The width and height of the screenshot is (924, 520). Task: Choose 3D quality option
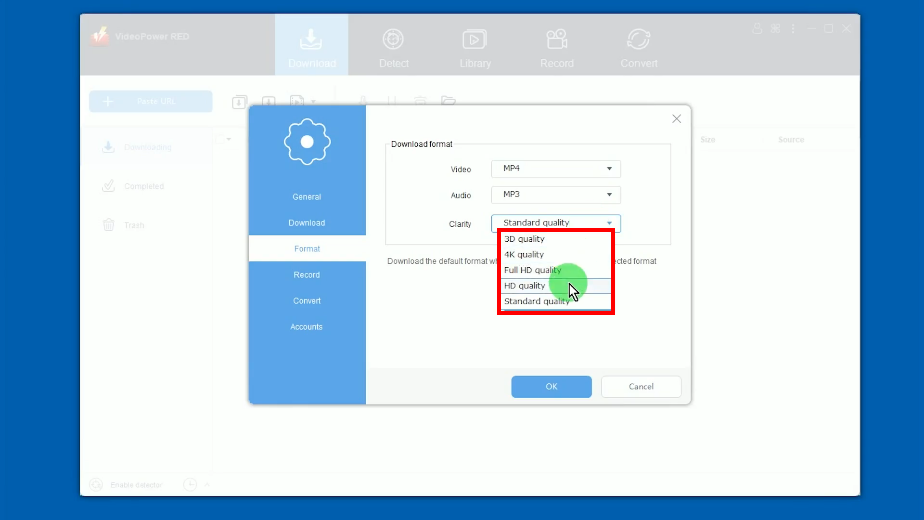[x=556, y=239]
